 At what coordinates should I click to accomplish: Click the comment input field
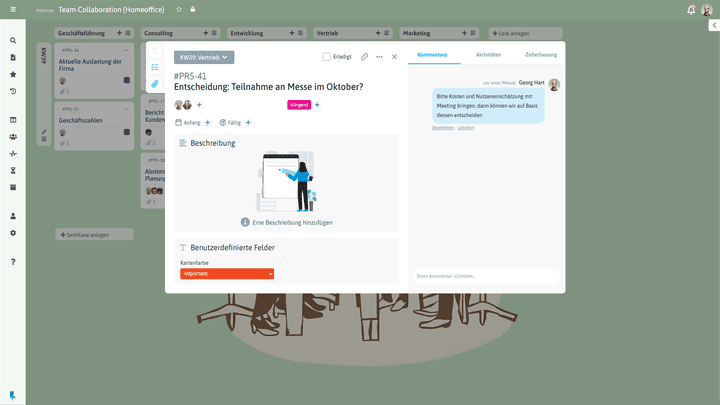click(x=486, y=275)
